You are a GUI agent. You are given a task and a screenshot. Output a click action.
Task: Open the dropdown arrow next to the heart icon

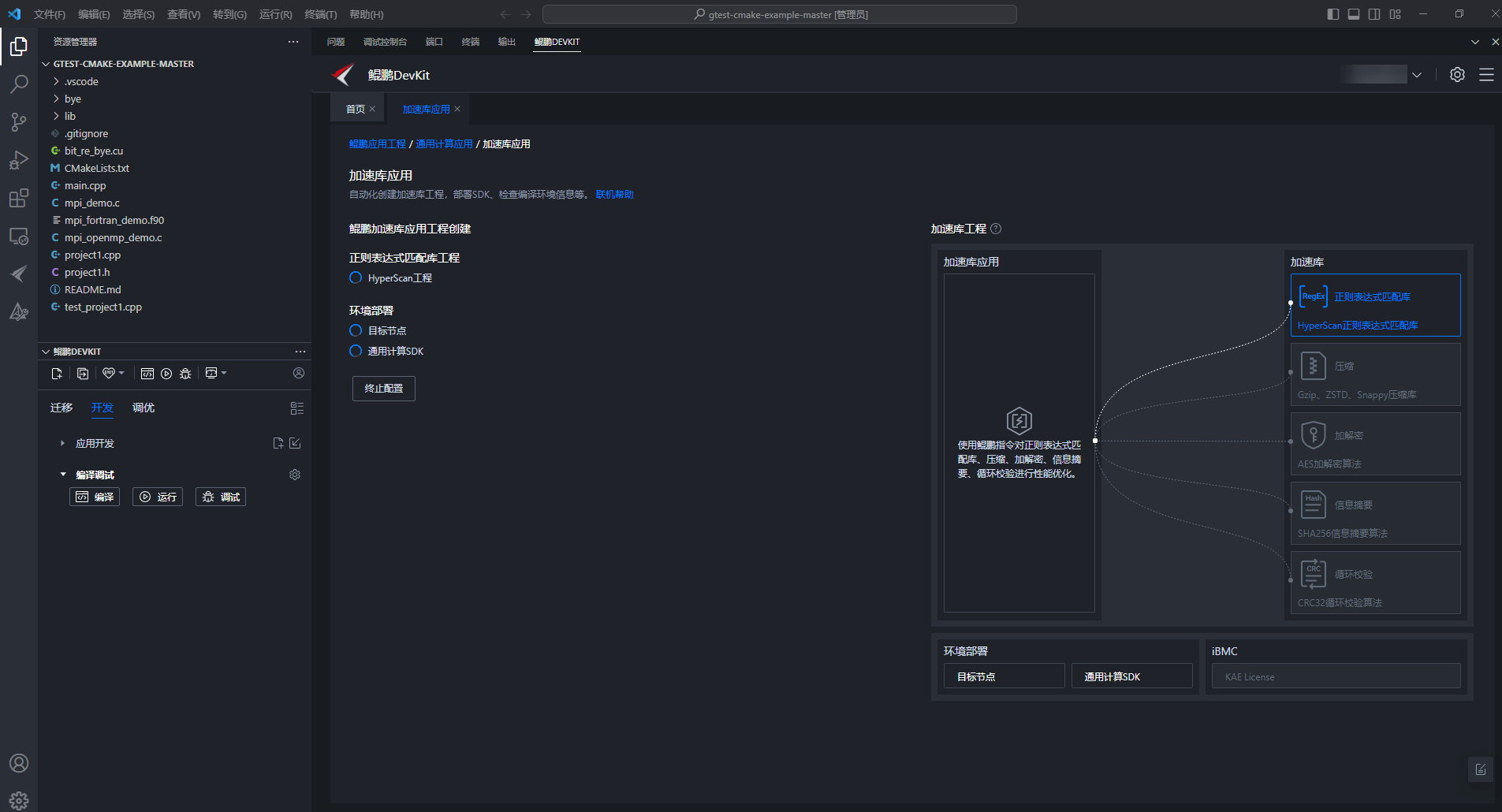coord(121,373)
